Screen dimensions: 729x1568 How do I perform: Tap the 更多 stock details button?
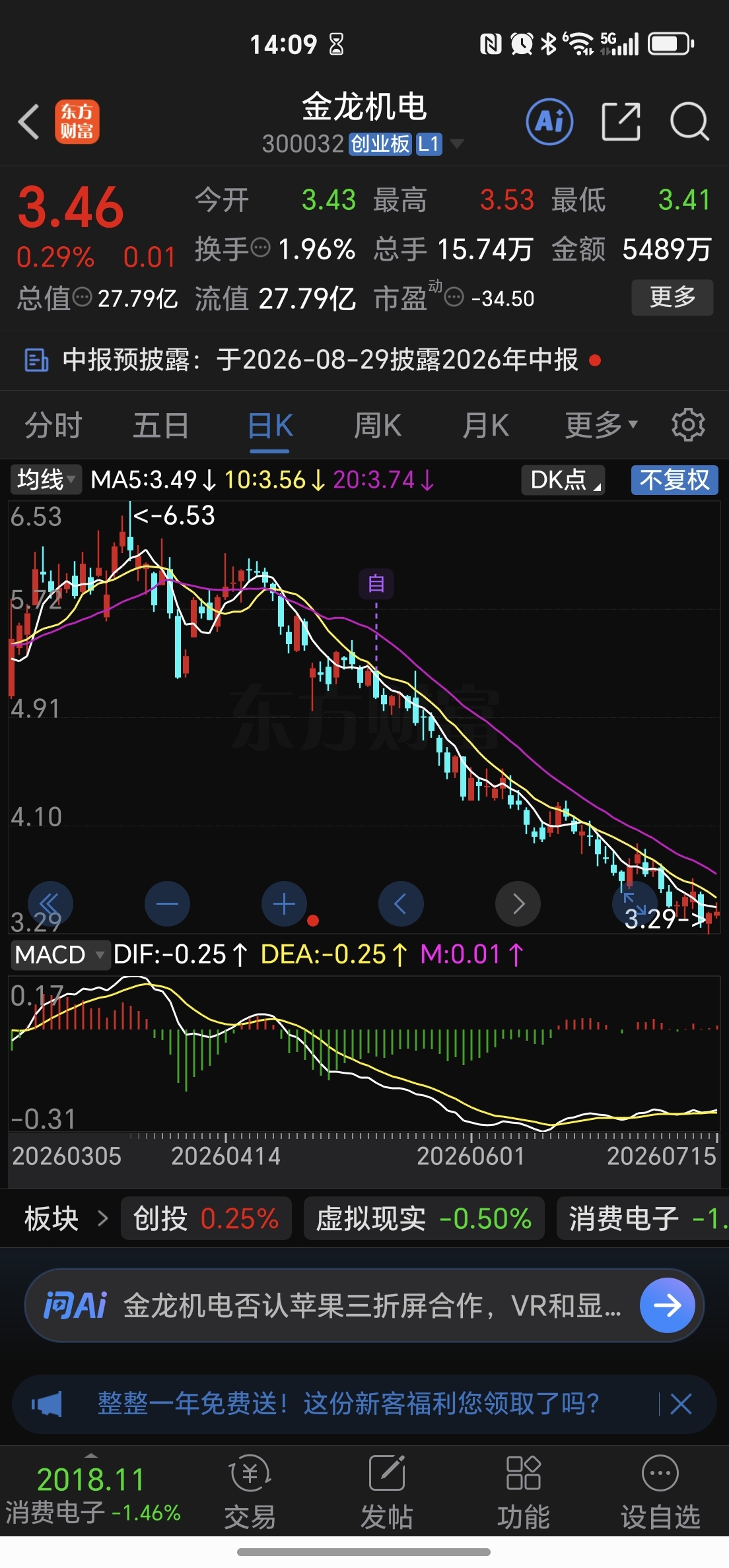672,298
